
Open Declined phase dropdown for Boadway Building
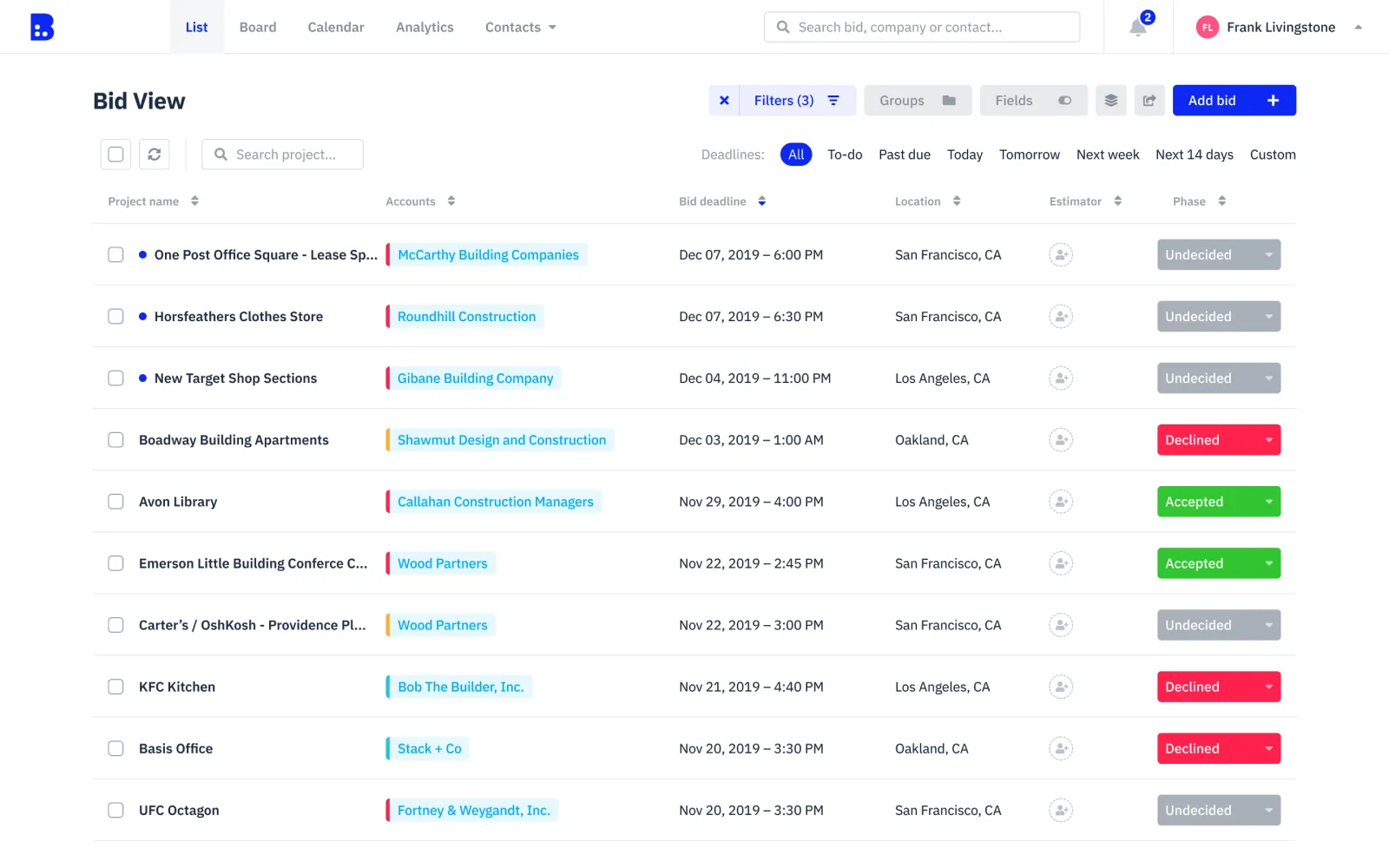(1218, 440)
